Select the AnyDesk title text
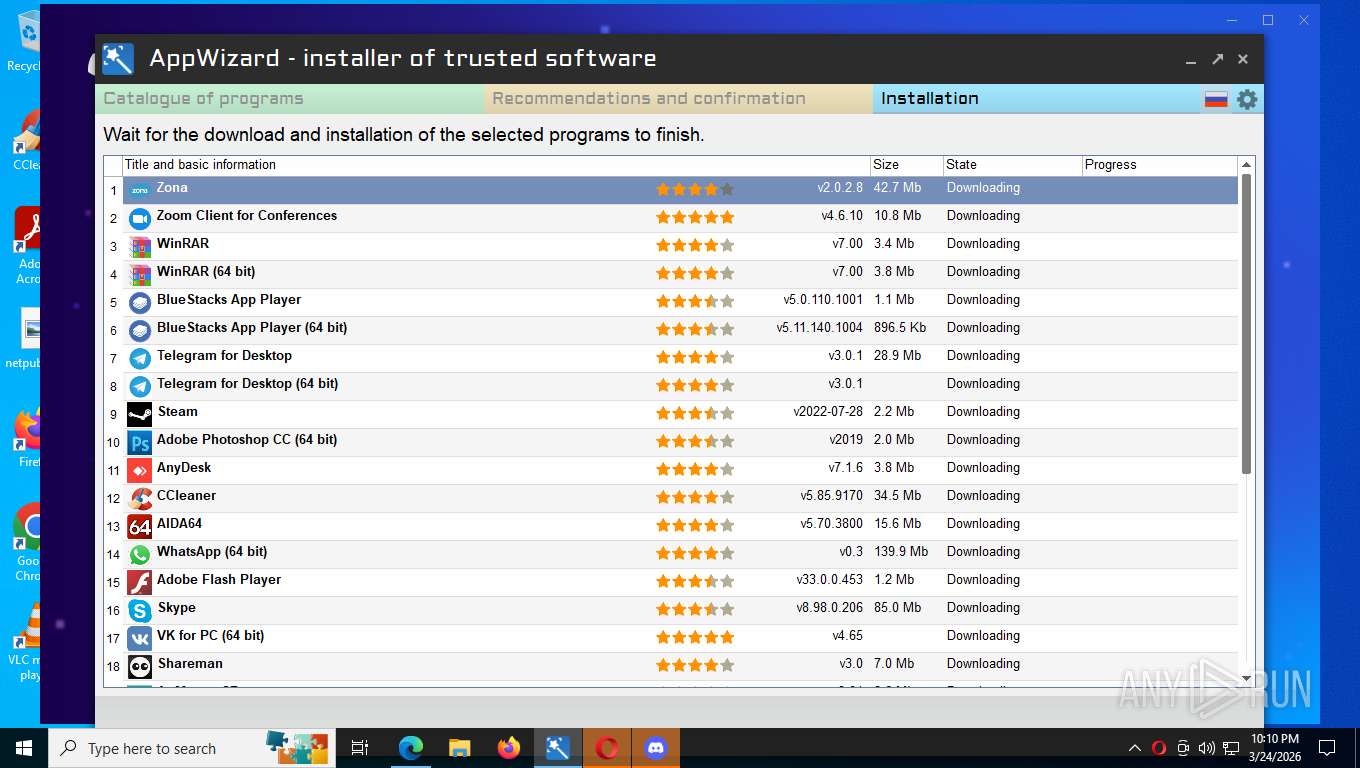The height and width of the screenshot is (768, 1360). click(x=184, y=468)
